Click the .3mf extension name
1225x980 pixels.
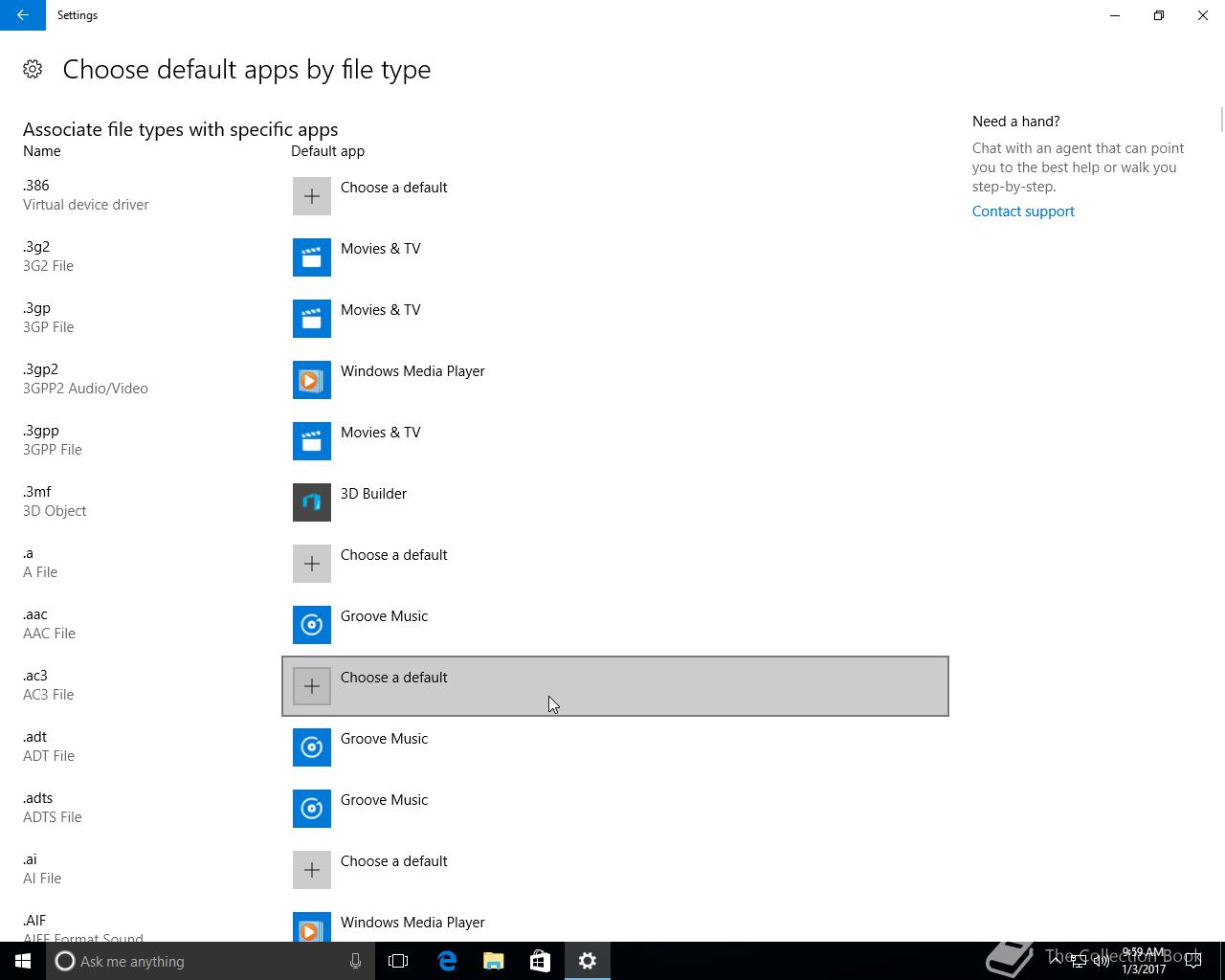pos(37,492)
